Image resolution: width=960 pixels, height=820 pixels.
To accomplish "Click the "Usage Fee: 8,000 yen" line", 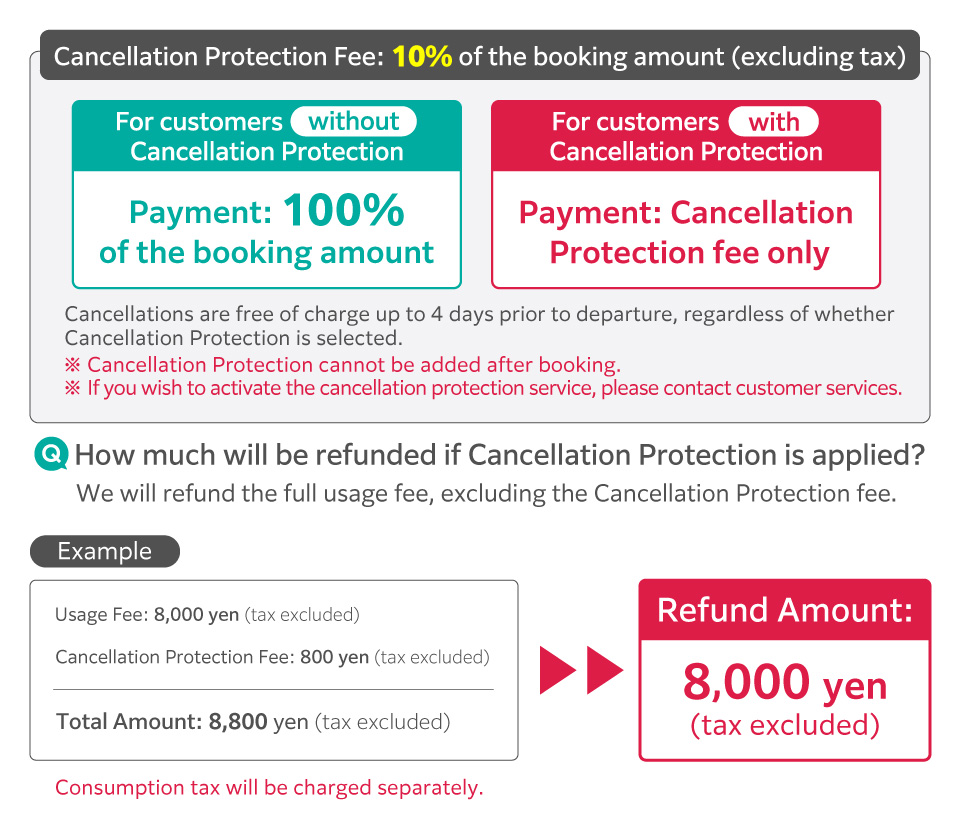I will pos(207,615).
